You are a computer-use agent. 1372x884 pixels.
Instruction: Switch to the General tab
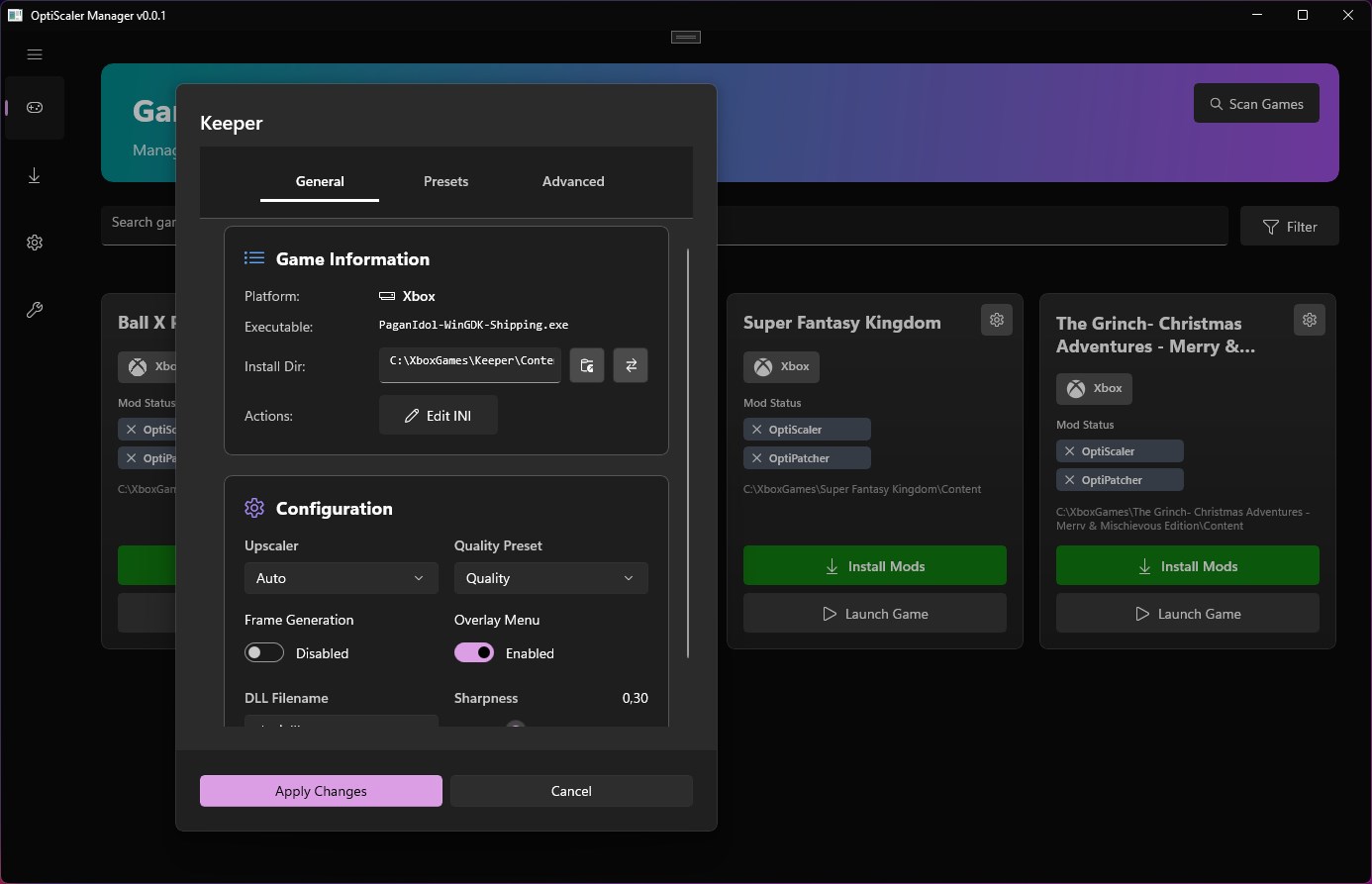[320, 181]
